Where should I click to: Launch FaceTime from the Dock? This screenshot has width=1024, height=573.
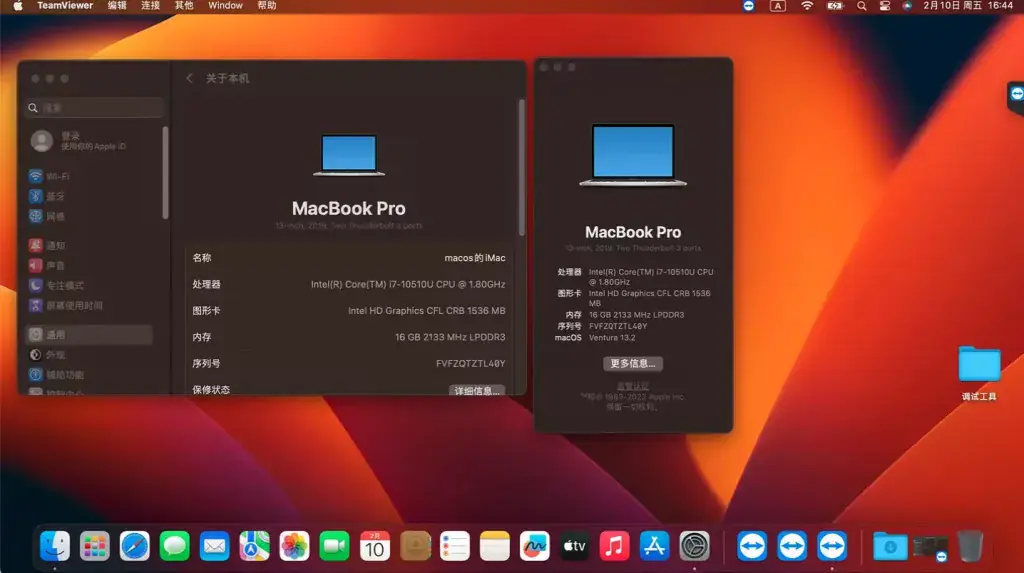click(334, 546)
